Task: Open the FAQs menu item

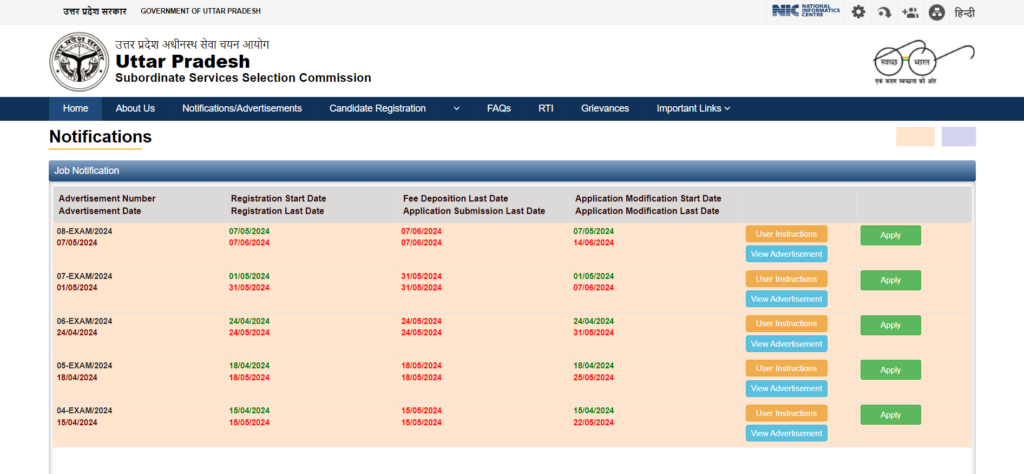Action: click(499, 108)
